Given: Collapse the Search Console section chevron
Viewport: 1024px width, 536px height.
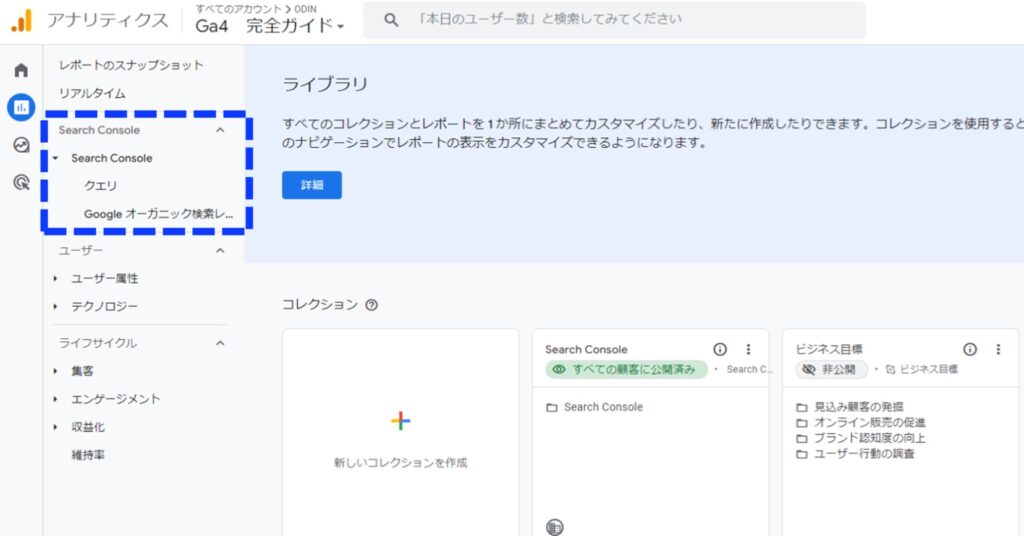Looking at the screenshot, I should pos(220,130).
